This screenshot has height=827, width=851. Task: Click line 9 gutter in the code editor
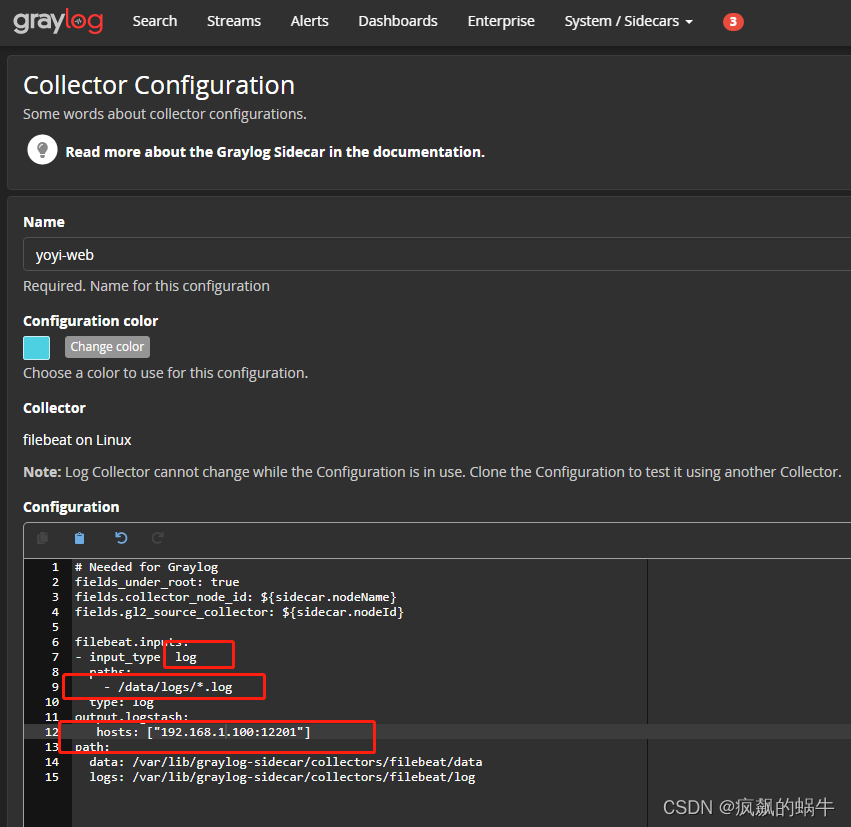55,686
